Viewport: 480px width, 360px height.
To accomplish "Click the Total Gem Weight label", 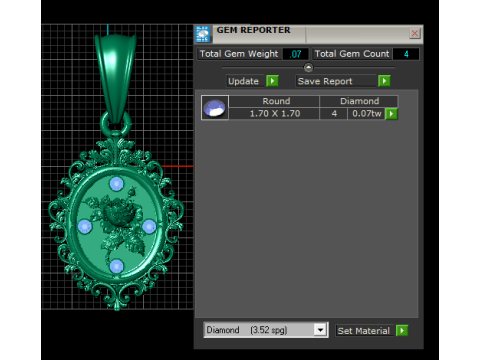I will (239, 54).
